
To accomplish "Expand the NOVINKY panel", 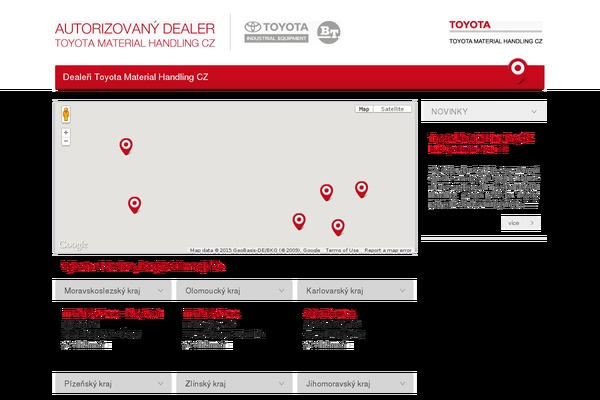I will 484,111.
